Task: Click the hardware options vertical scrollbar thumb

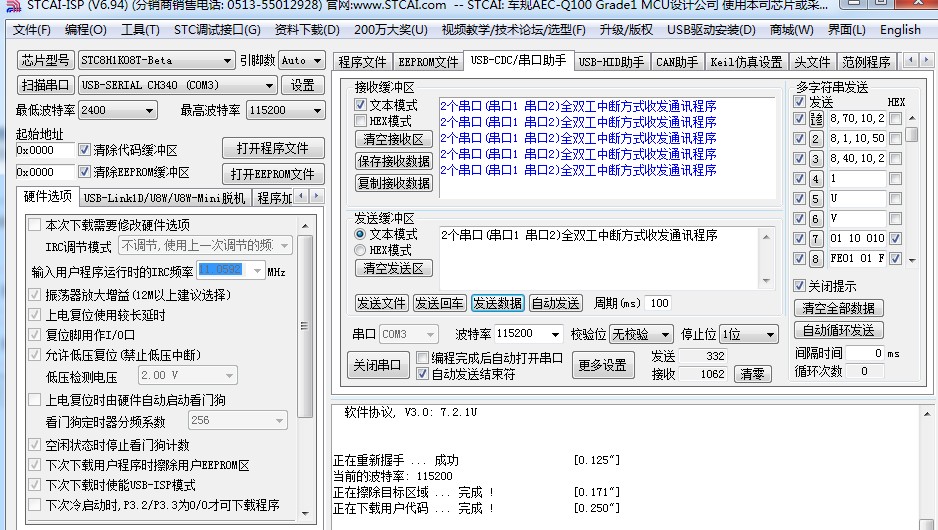Action: (x=305, y=326)
